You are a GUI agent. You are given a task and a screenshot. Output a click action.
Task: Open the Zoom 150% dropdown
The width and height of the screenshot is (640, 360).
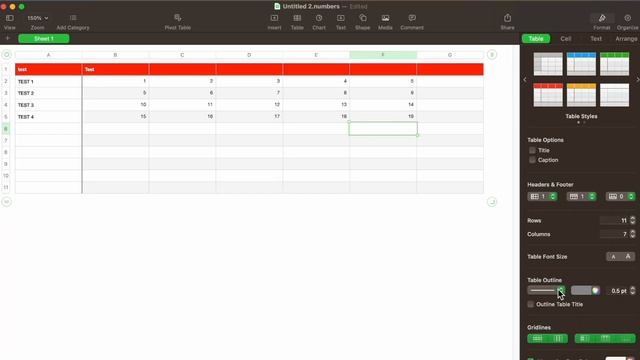pyautogui.click(x=38, y=18)
